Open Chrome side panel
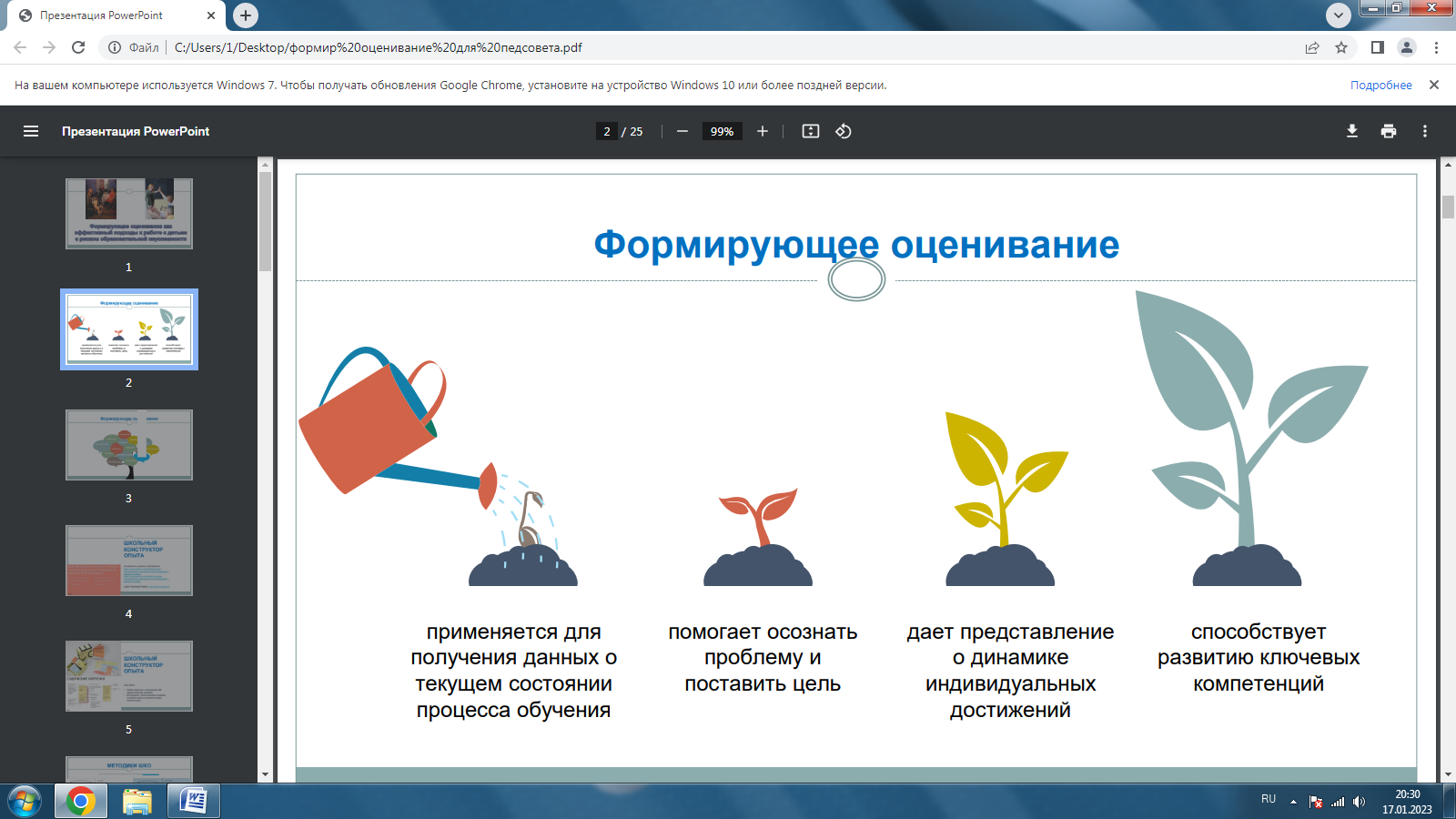Viewport: 1456px width, 819px height. (1378, 47)
